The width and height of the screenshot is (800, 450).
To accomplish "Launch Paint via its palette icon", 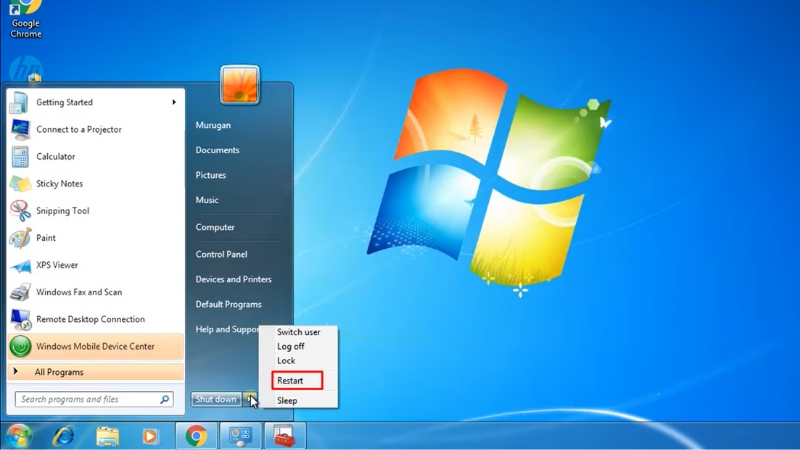I will pos(20,238).
